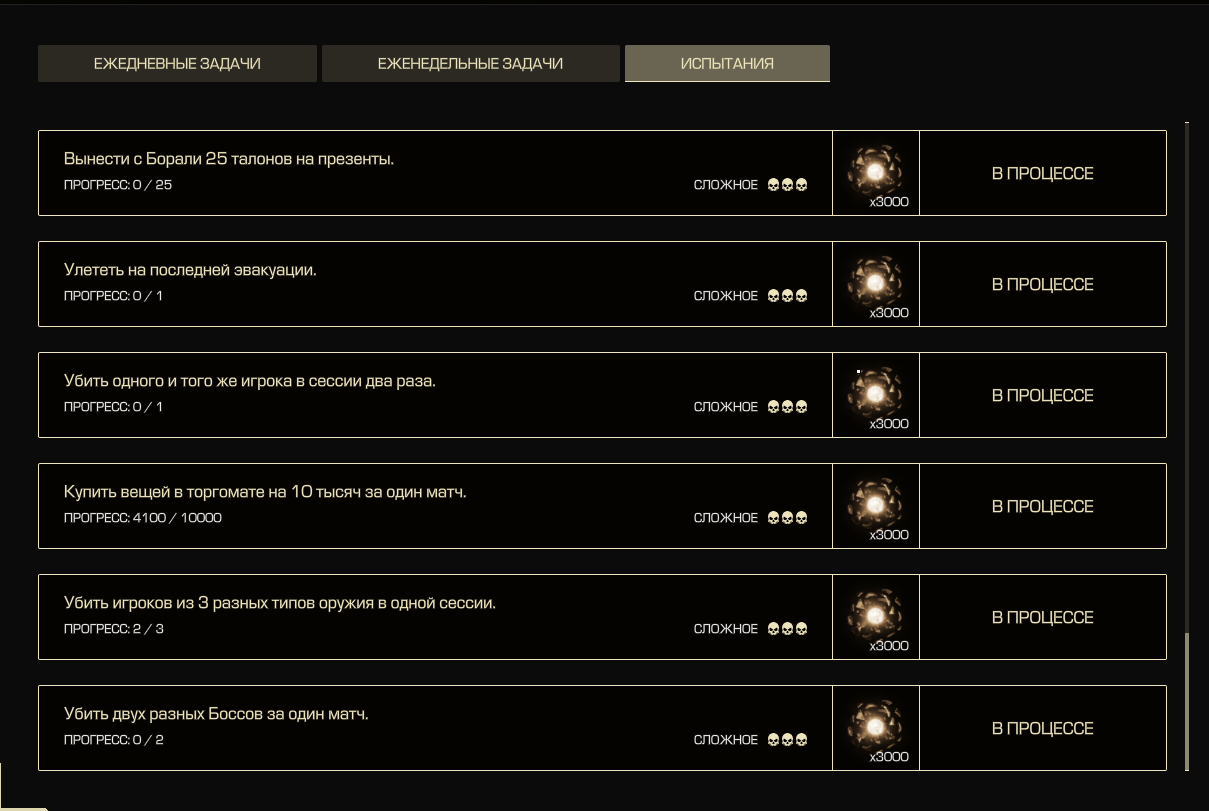Click reward orb icon for торгомат purchase challenge
The image size is (1209, 811).
click(875, 505)
